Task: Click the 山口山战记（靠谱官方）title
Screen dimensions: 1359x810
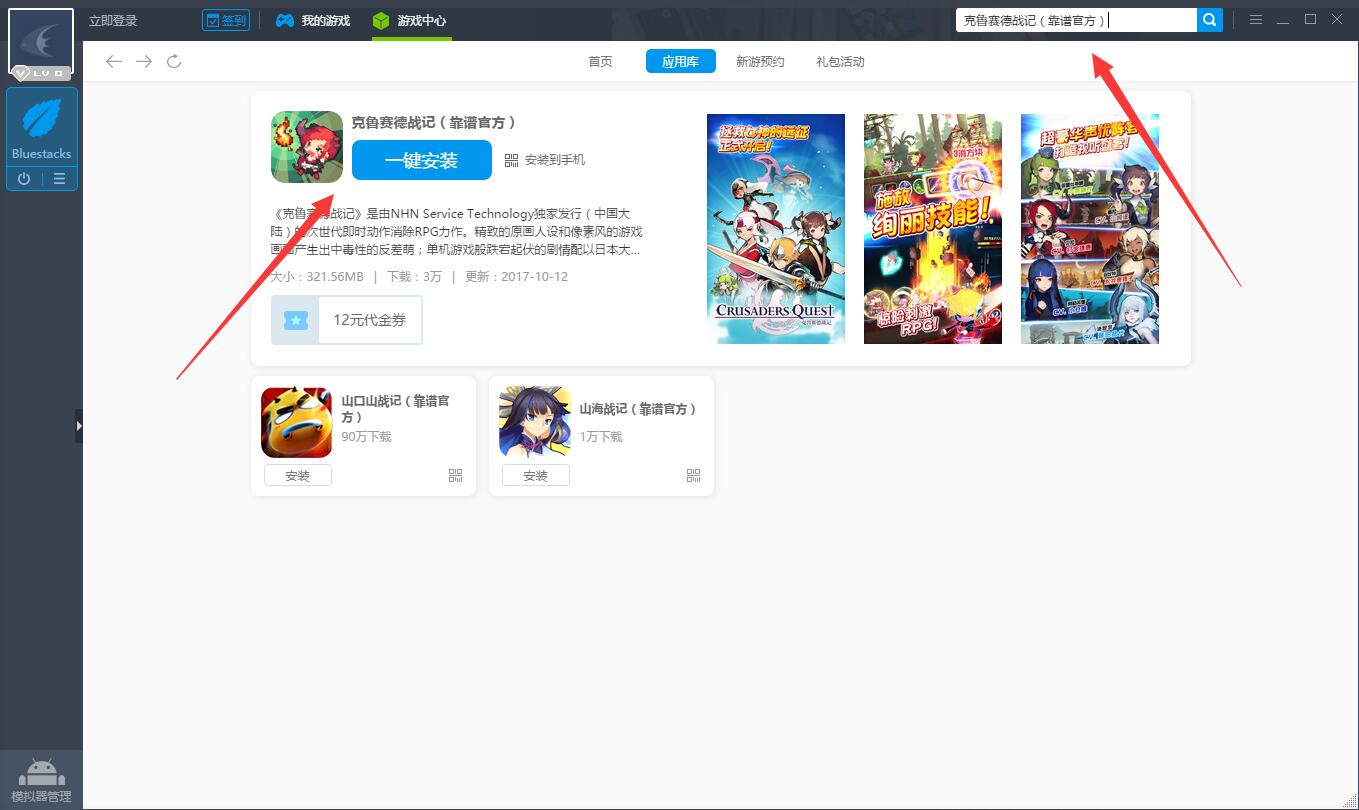Action: [x=396, y=408]
